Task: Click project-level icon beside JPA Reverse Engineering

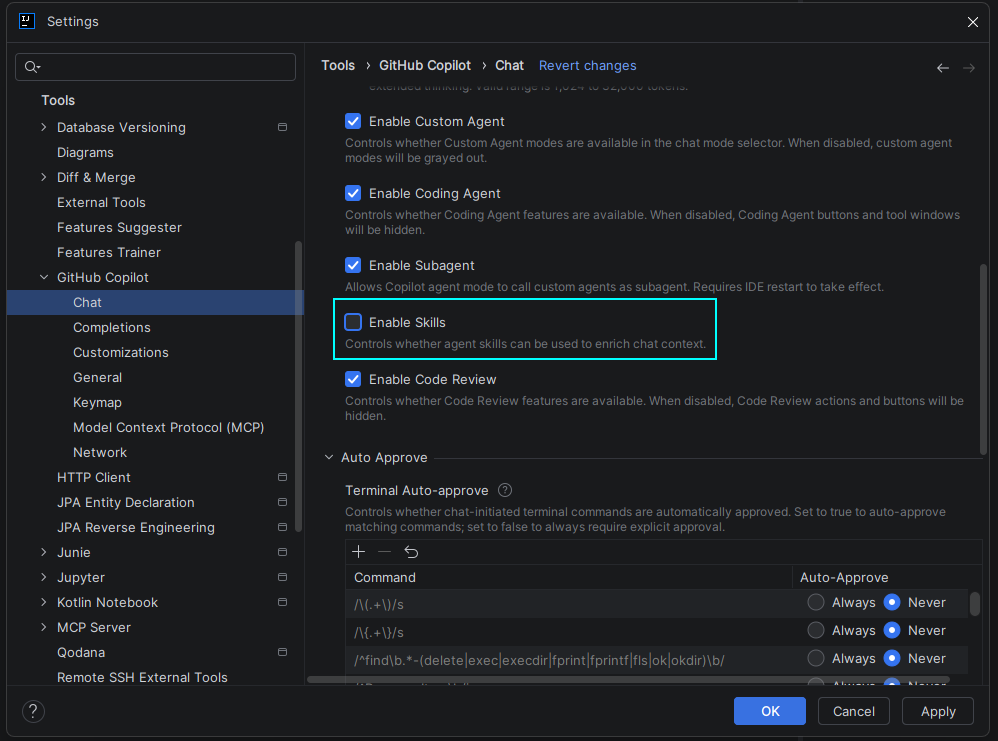Action: (283, 527)
